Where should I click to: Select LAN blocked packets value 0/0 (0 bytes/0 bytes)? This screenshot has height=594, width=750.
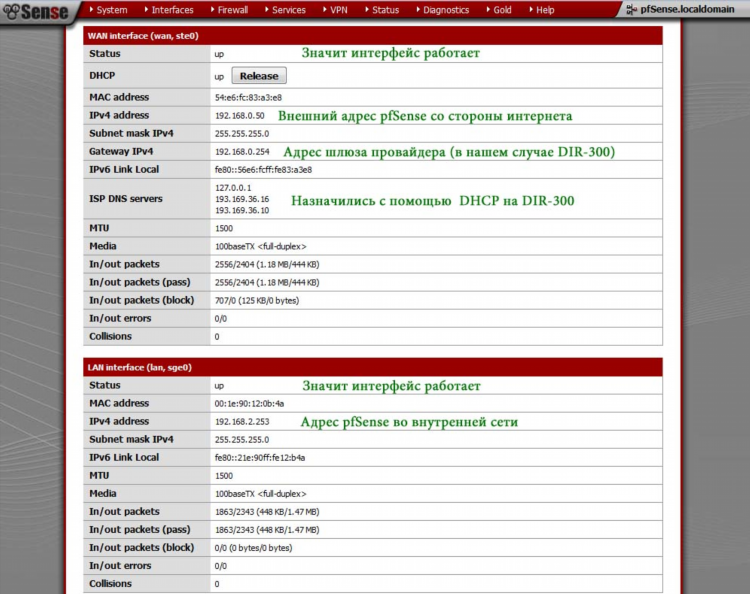pos(254,548)
